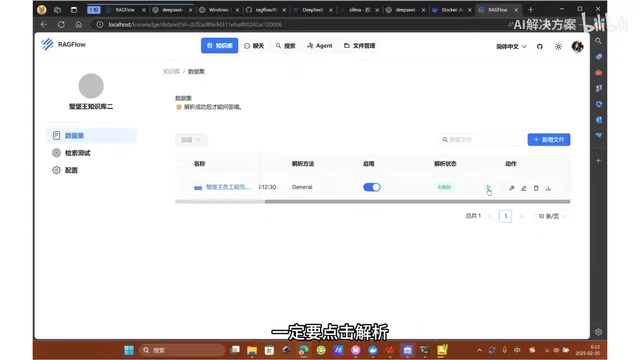
Task: Click the knowledge base gray avatar circle
Action: tap(91, 86)
